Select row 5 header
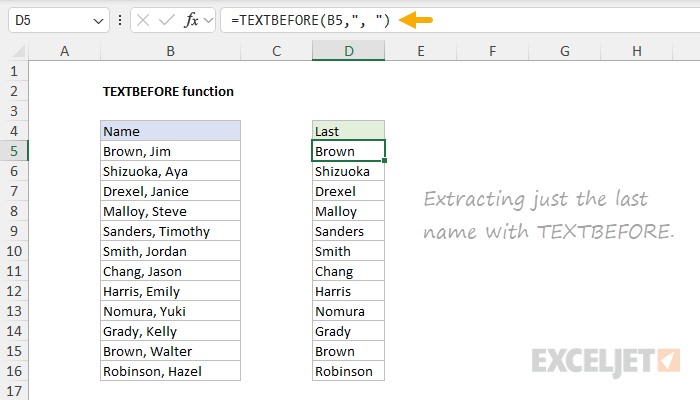 click(x=14, y=151)
